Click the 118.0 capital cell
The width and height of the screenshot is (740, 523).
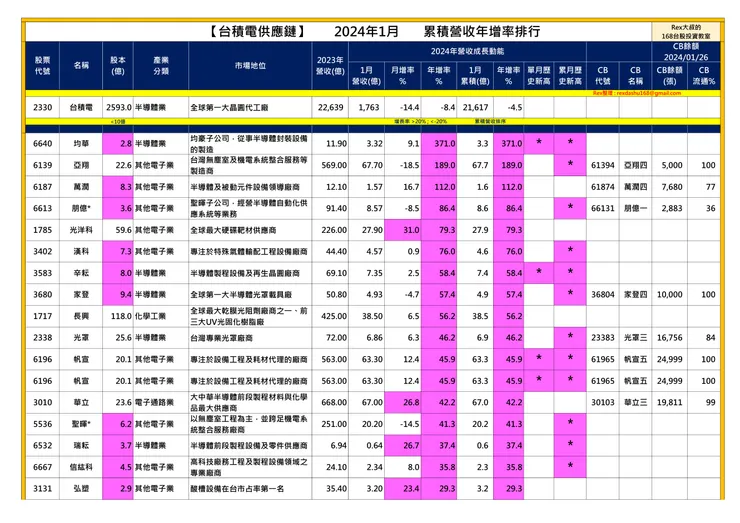118,316
